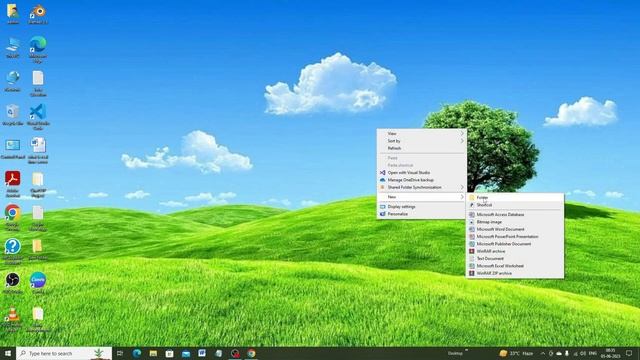Create a new Microsoft PowerPoint Presentation
Viewport: 640px width, 360px height.
[x=515, y=237]
